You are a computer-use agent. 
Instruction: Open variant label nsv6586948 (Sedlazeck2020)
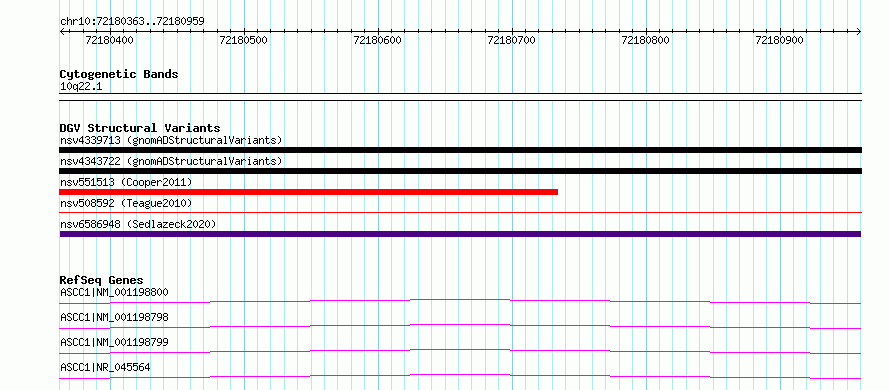138,224
